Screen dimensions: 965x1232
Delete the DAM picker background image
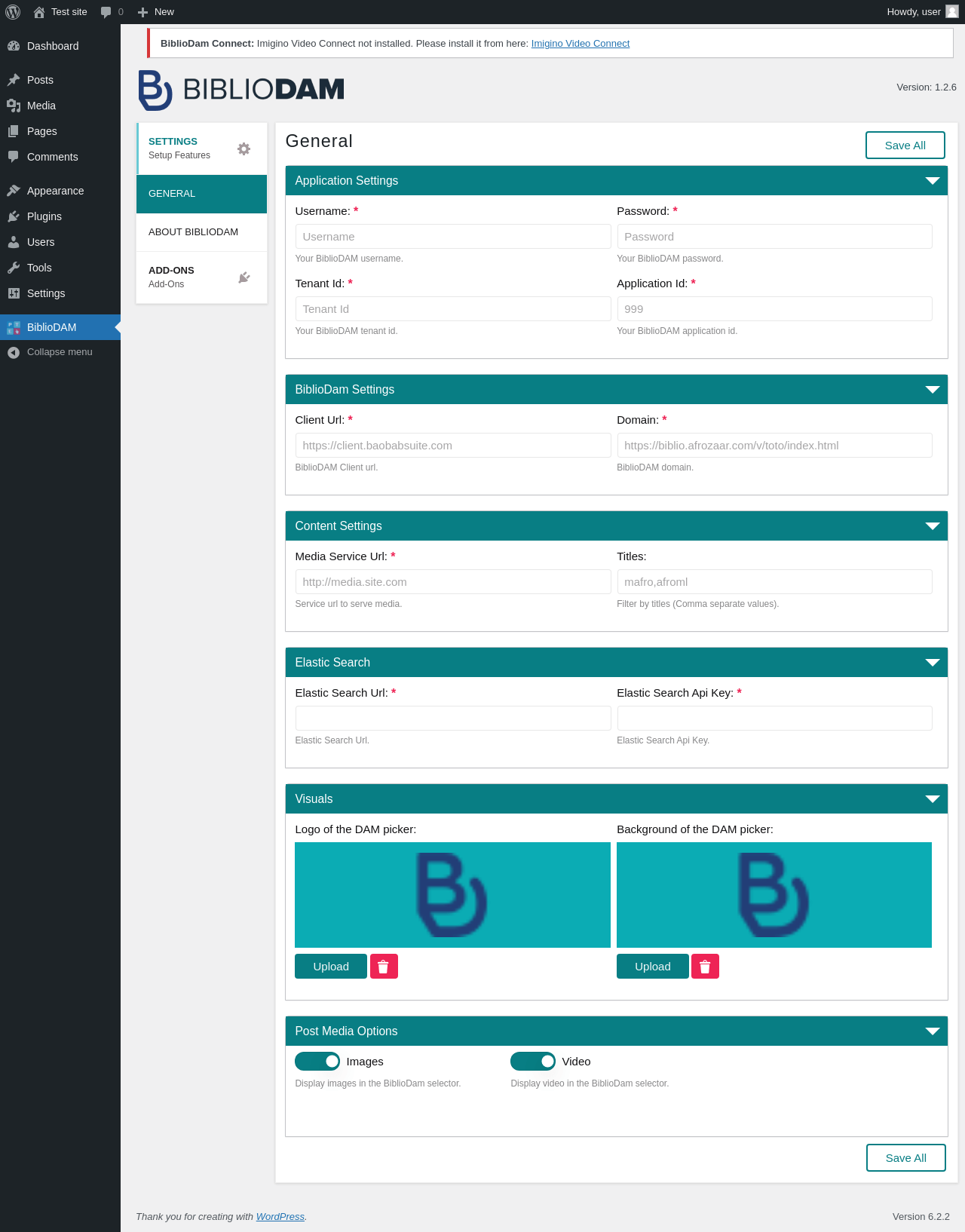(705, 967)
